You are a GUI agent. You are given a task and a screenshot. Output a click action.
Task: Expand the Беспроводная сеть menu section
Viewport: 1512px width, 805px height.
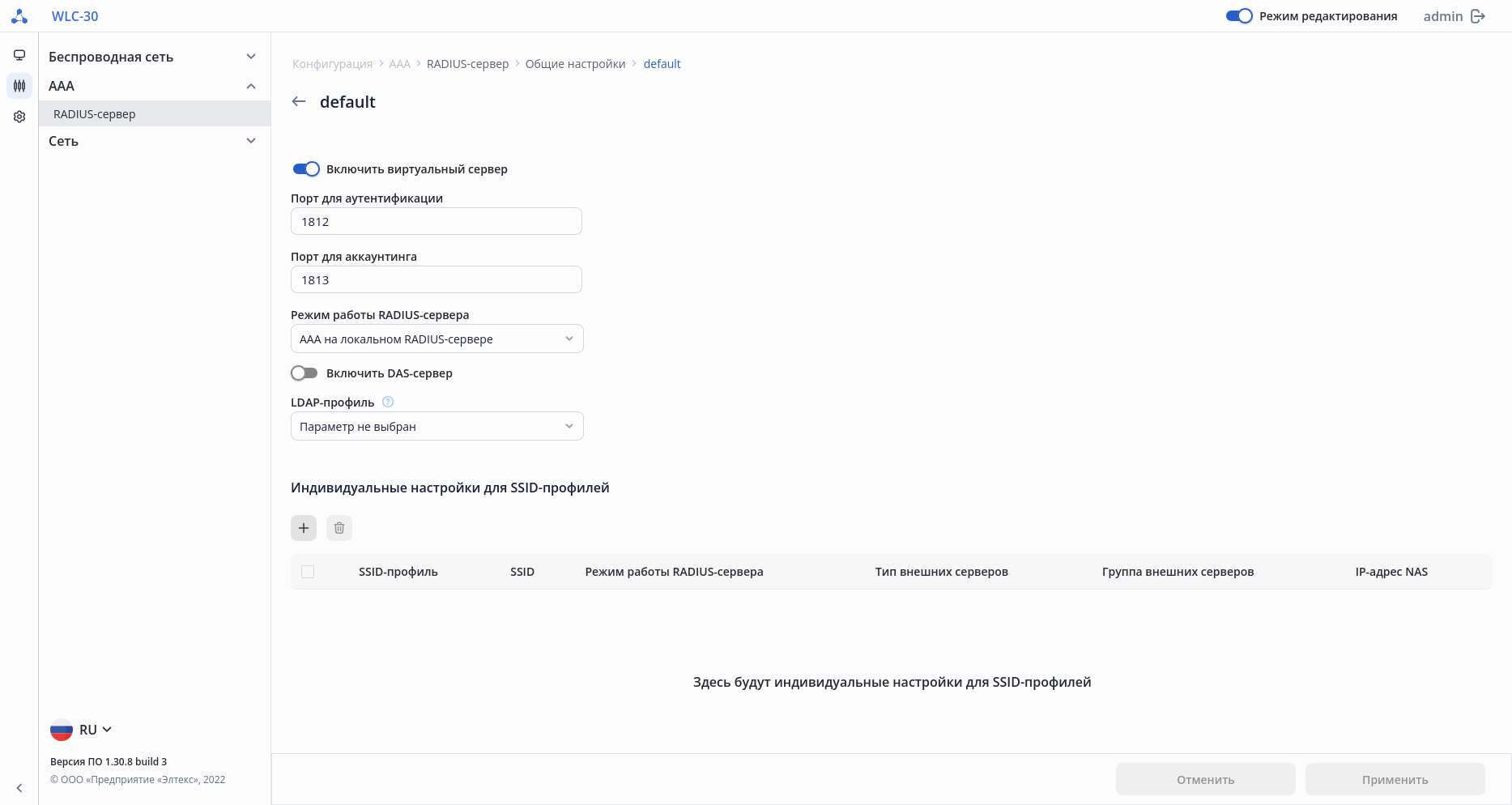(x=152, y=57)
